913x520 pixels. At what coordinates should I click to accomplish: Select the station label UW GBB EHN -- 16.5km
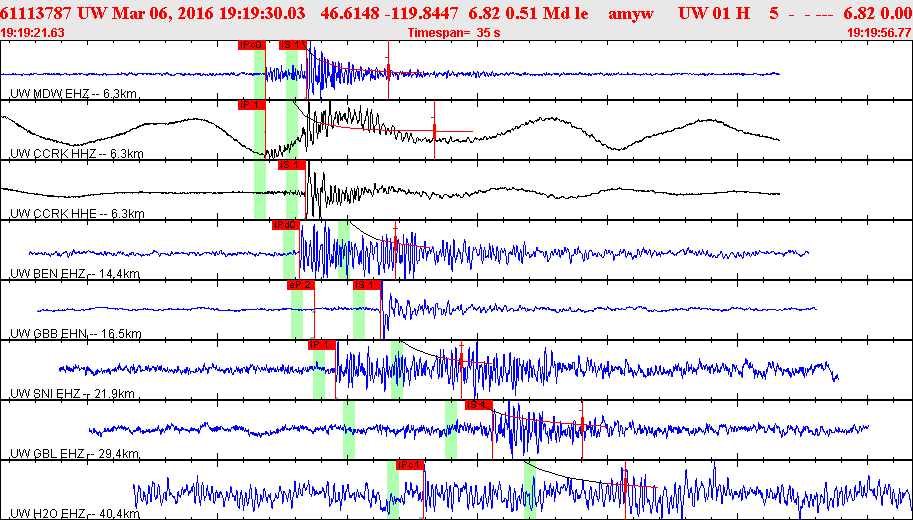pyautogui.click(x=76, y=334)
